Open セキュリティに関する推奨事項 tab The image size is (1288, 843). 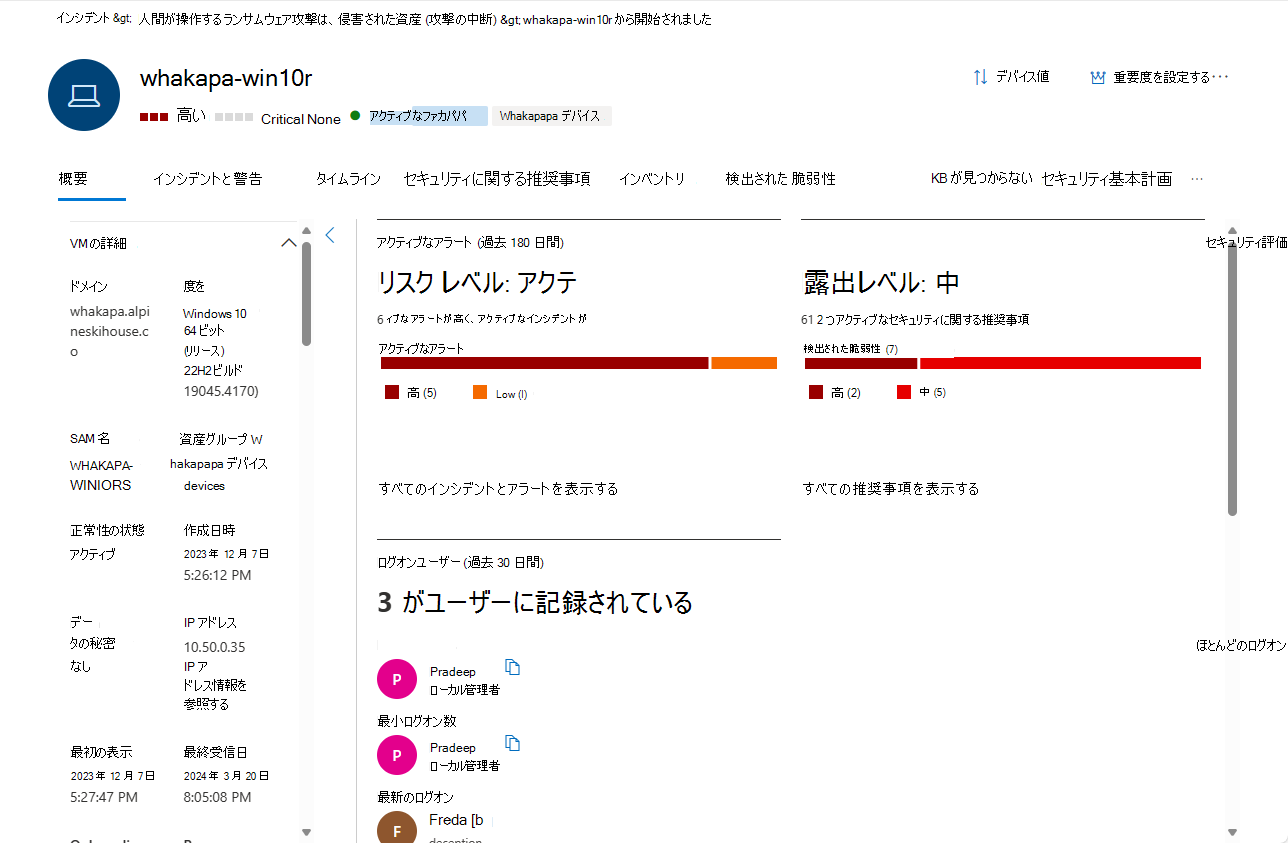[497, 179]
